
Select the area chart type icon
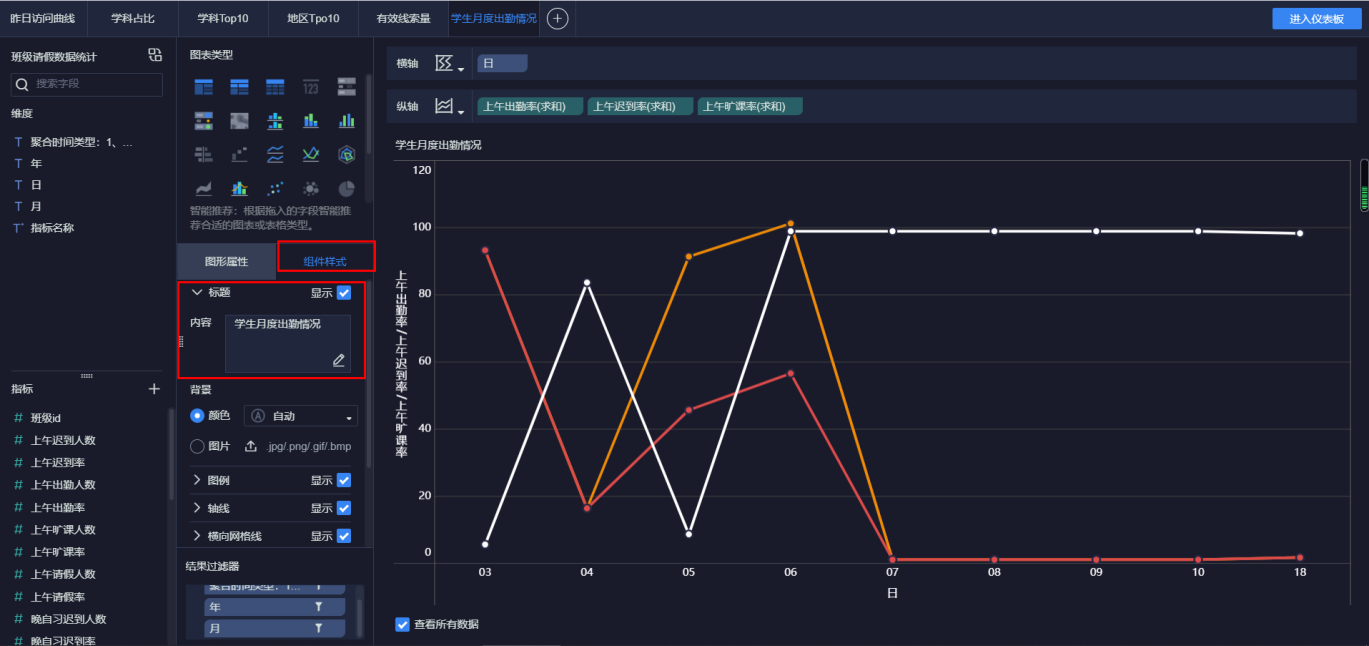(x=203, y=188)
